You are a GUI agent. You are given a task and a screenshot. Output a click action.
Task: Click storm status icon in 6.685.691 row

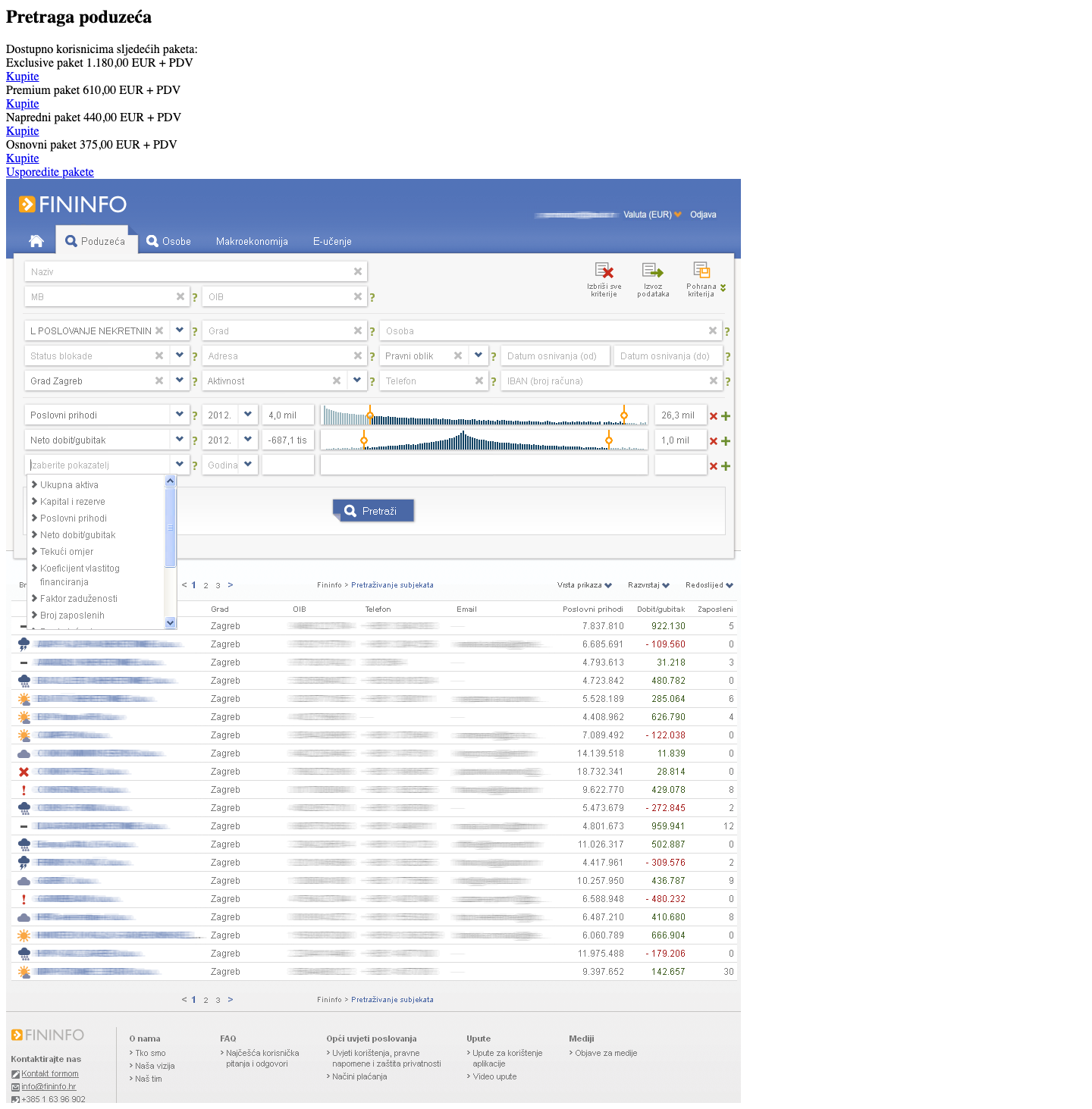pyautogui.click(x=24, y=644)
